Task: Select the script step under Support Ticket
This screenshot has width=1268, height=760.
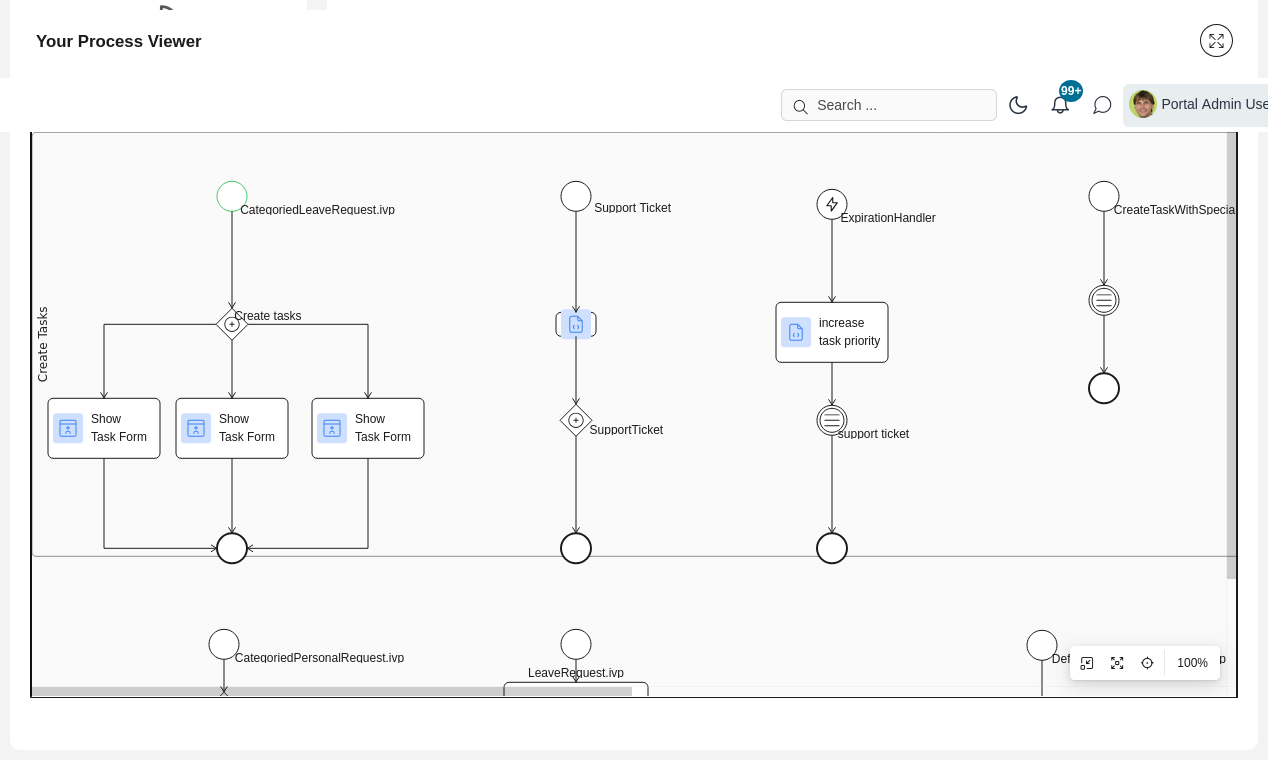Action: [576, 324]
